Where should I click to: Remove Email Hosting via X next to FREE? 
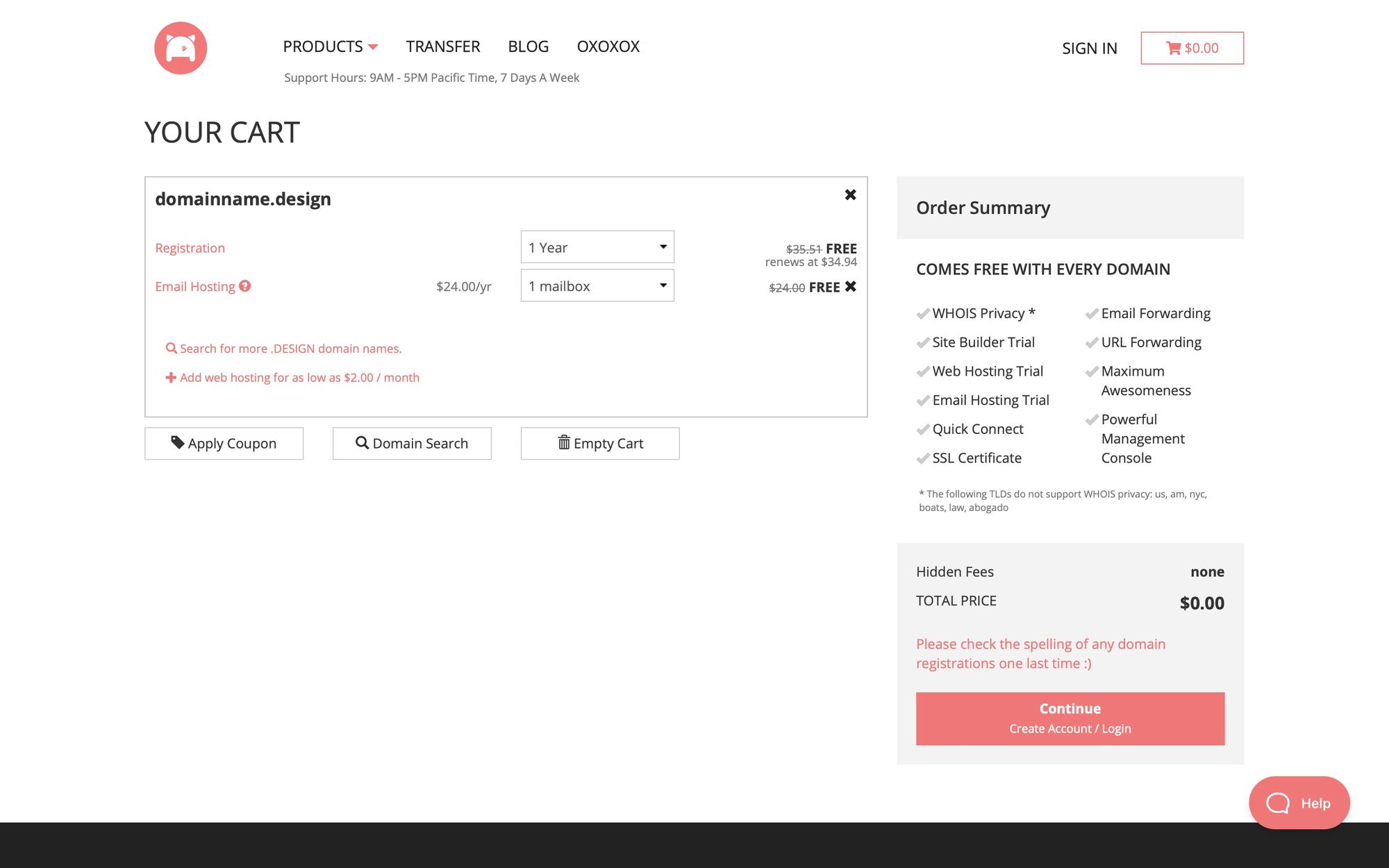tap(851, 286)
